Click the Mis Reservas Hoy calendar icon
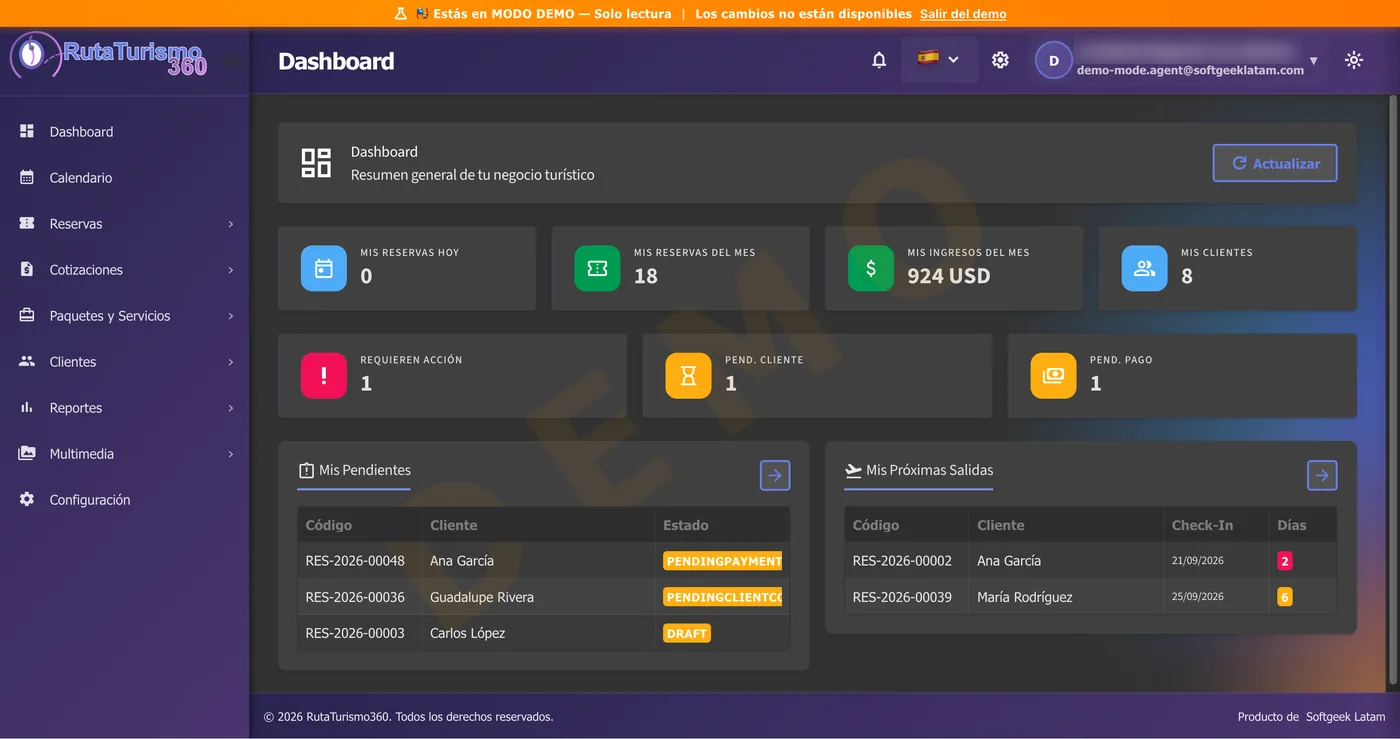The width and height of the screenshot is (1400, 739). coord(324,268)
